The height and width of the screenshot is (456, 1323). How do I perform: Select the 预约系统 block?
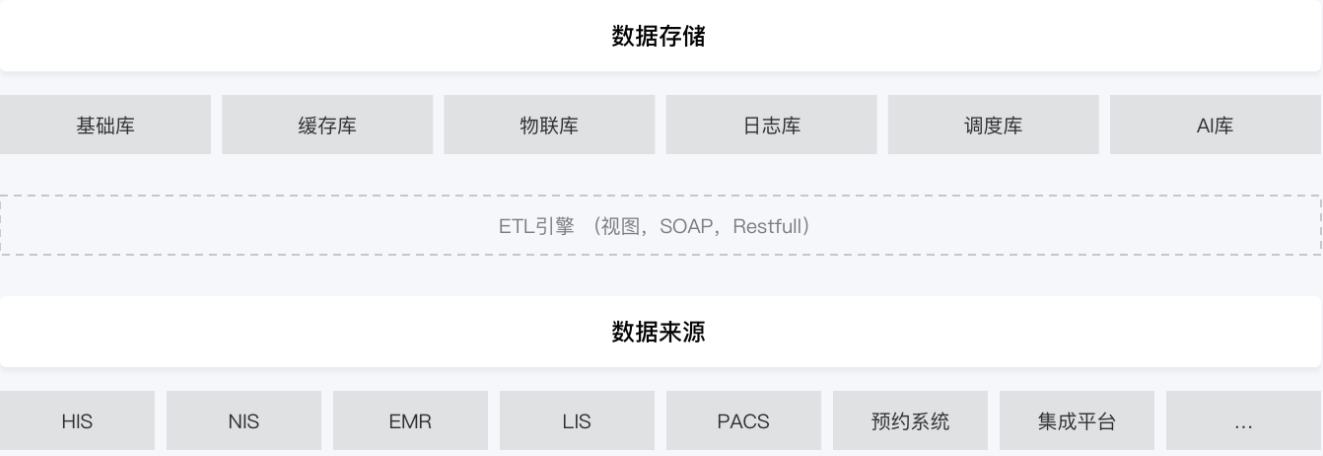pos(910,421)
